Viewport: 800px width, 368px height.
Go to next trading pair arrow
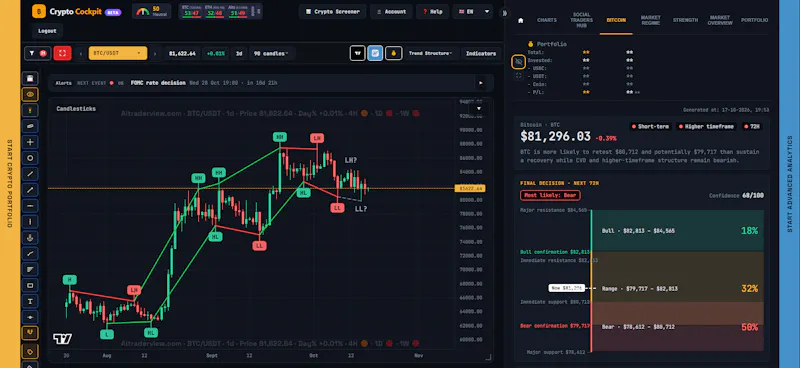click(x=155, y=53)
